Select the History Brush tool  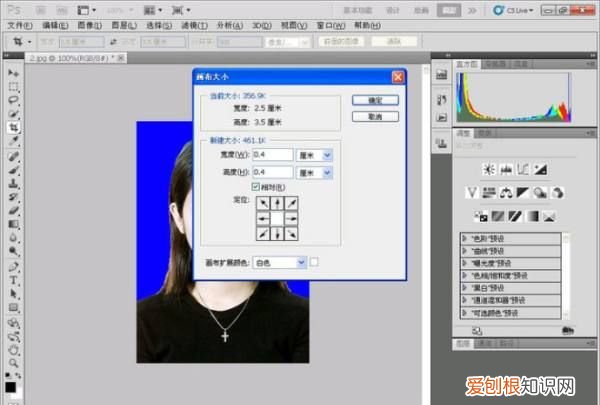coord(13,197)
